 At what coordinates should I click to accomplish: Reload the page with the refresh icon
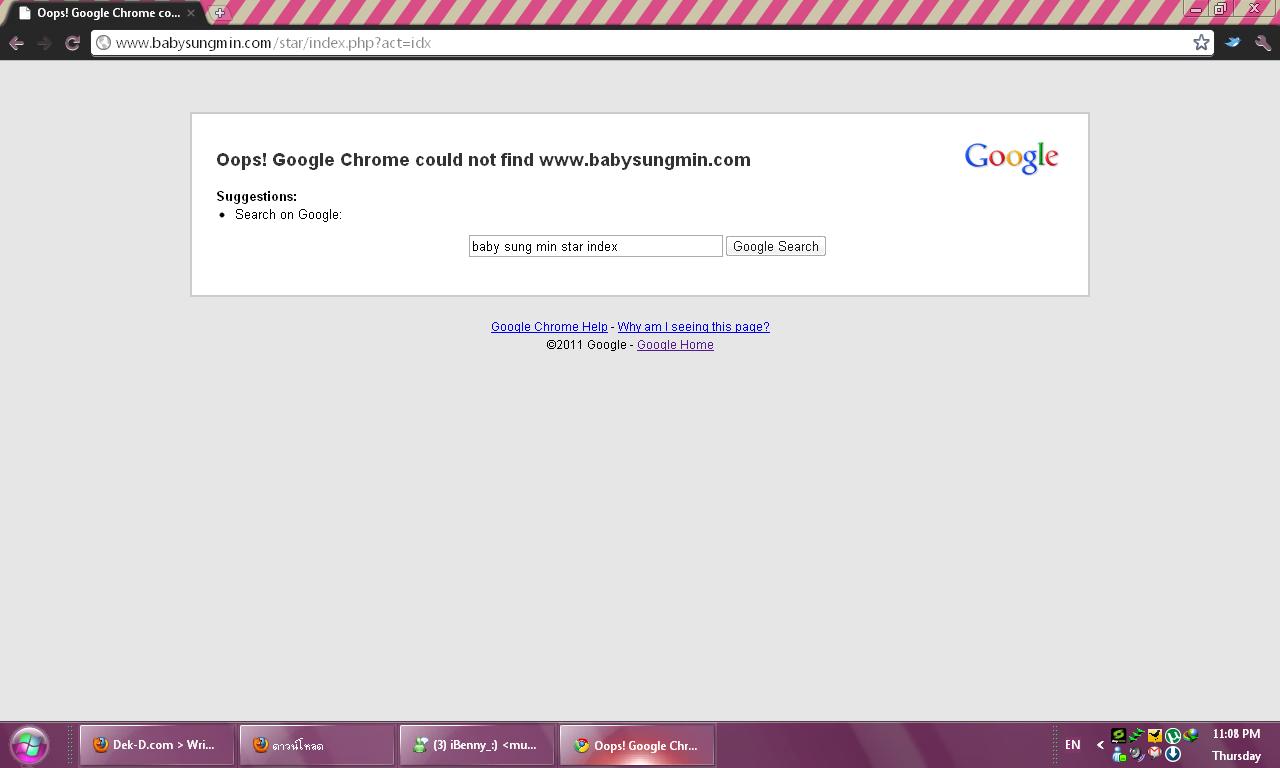point(72,43)
